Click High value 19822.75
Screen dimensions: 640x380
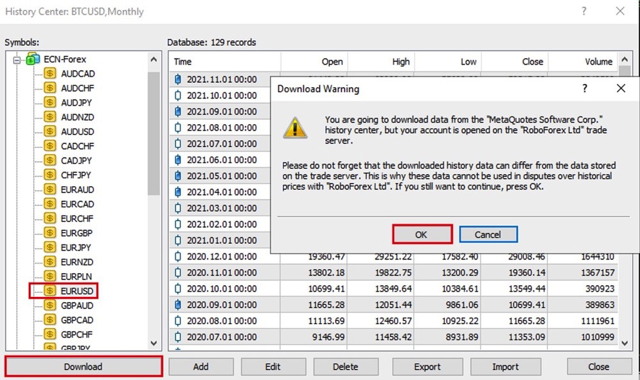coord(393,273)
